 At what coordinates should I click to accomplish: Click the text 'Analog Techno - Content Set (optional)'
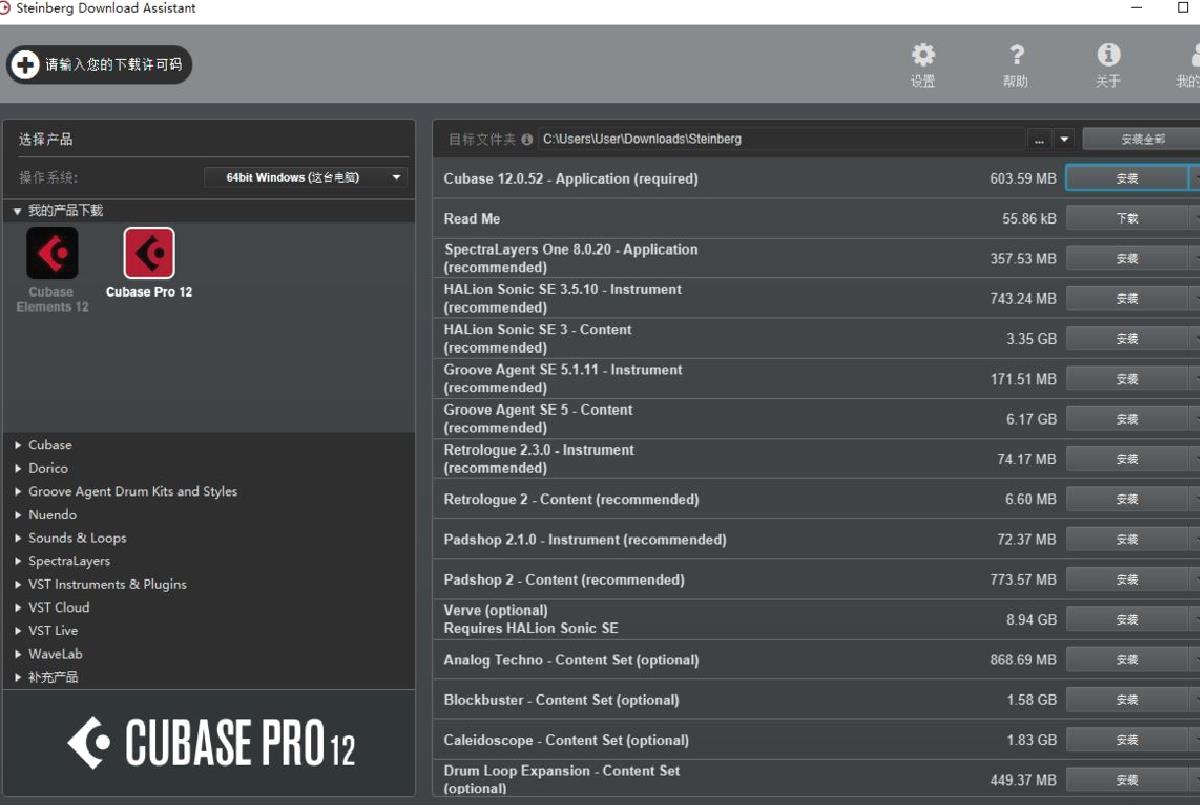coord(572,660)
